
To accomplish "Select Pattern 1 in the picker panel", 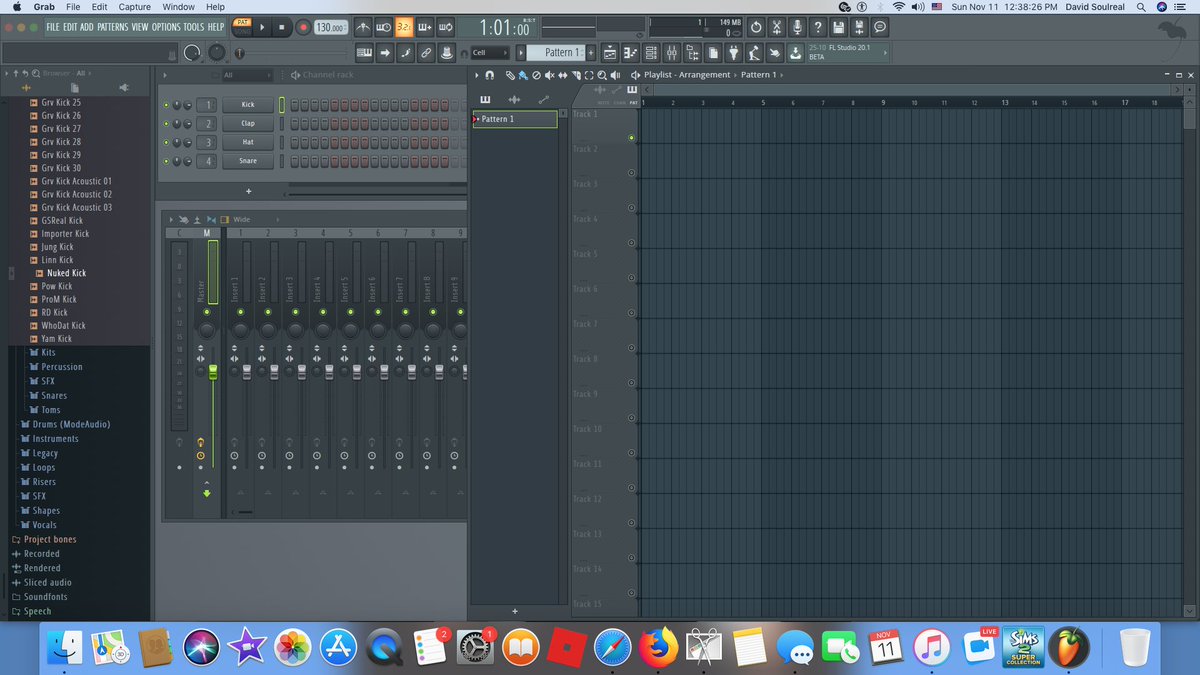I will (515, 119).
